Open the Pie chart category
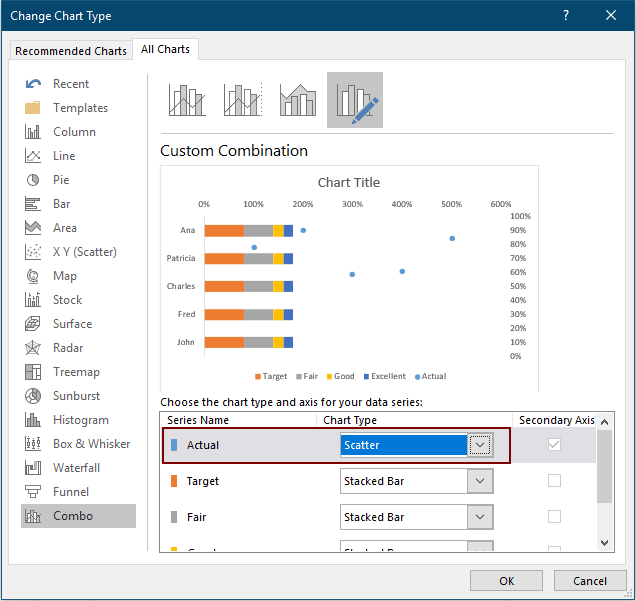 point(60,180)
